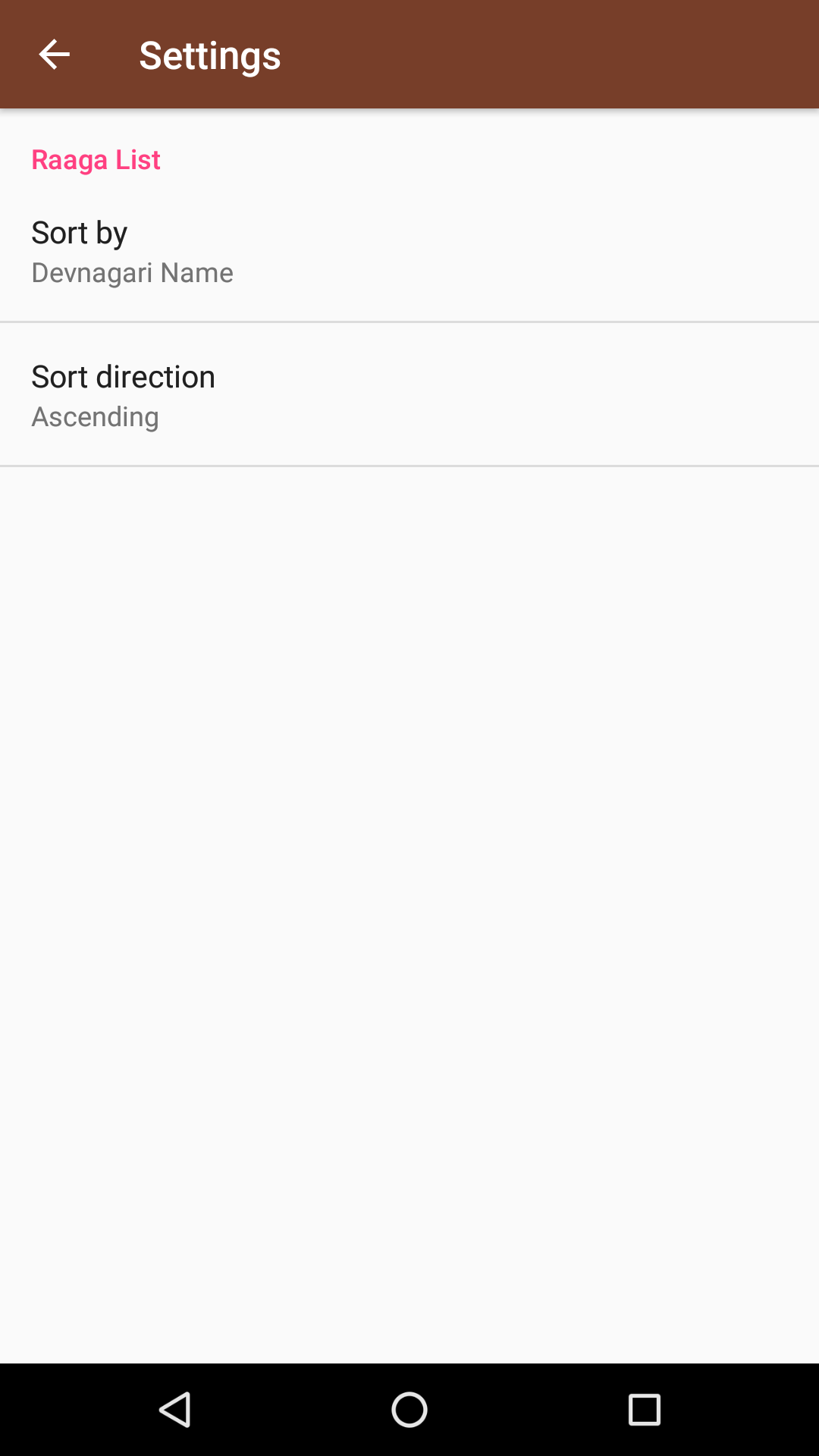Image resolution: width=819 pixels, height=1456 pixels.
Task: Tap the back arrow in Settings header
Action: (55, 55)
